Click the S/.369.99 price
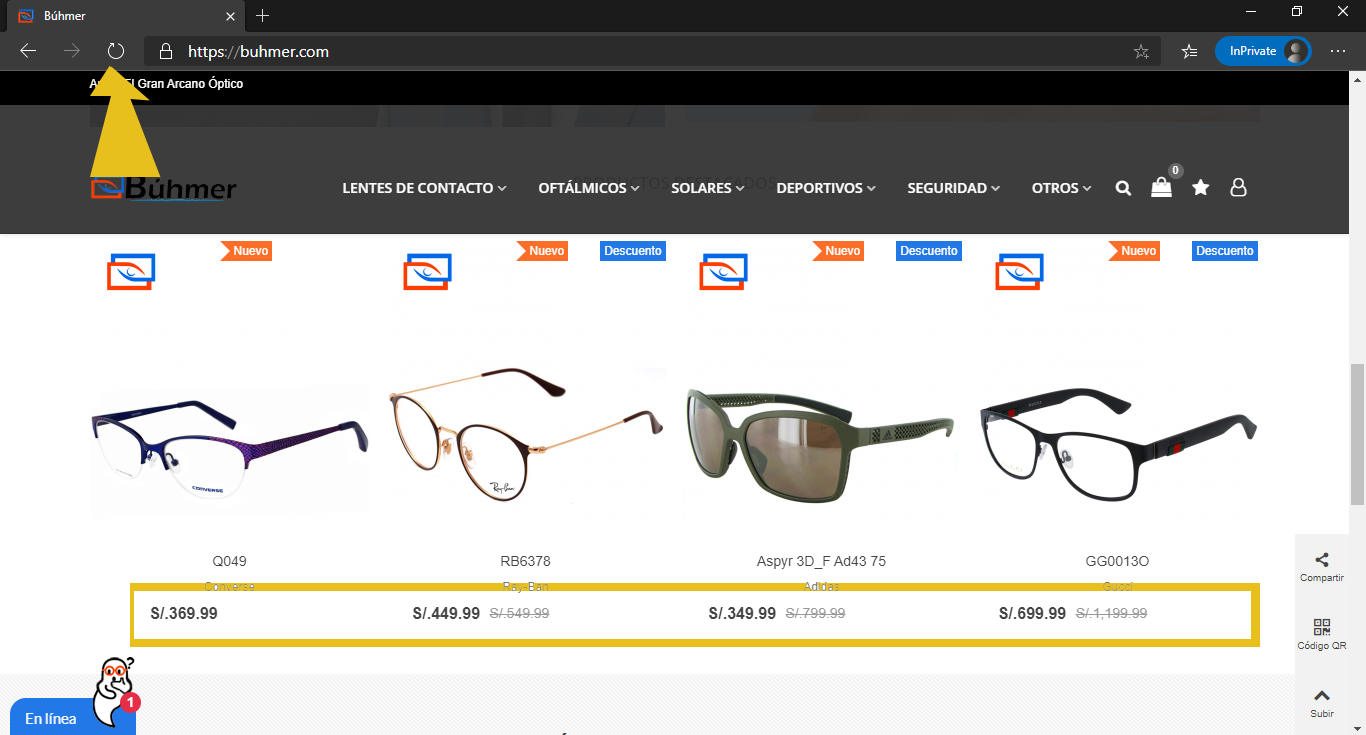The width and height of the screenshot is (1366, 735). coord(184,613)
